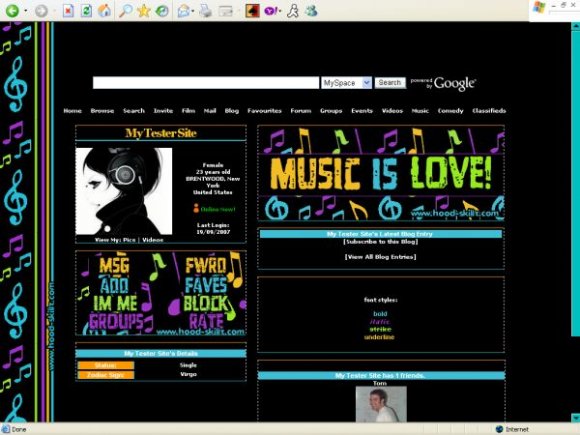Click the MSG contact graphic
This screenshot has width=580, height=435.
coord(115,265)
